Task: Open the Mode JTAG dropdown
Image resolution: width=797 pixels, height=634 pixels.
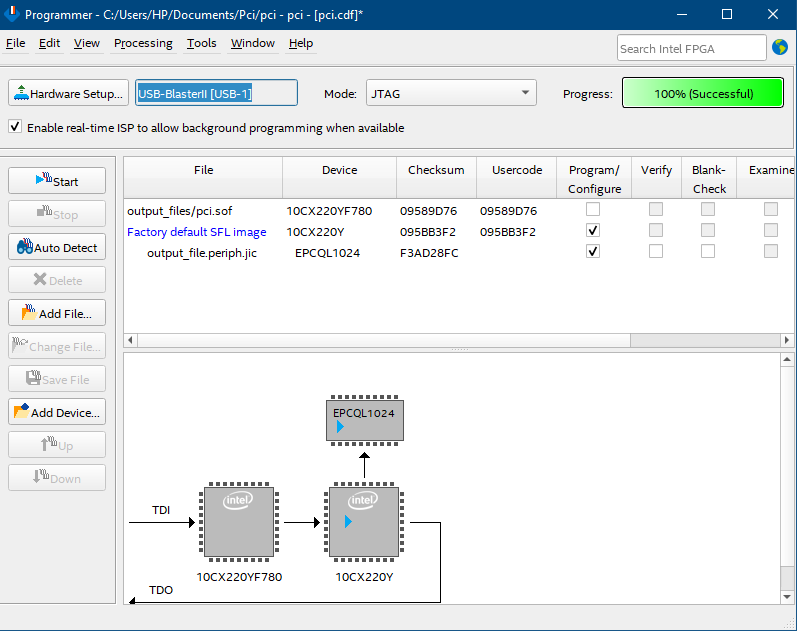Action: [x=451, y=93]
